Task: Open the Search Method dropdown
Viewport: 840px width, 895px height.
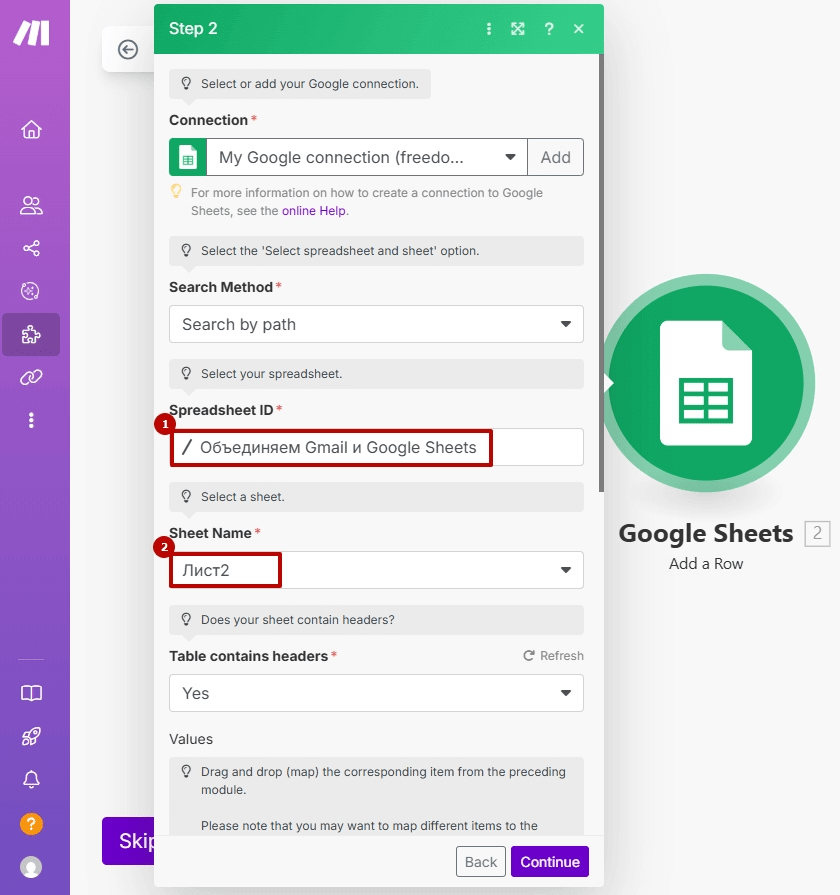Action: tap(376, 324)
